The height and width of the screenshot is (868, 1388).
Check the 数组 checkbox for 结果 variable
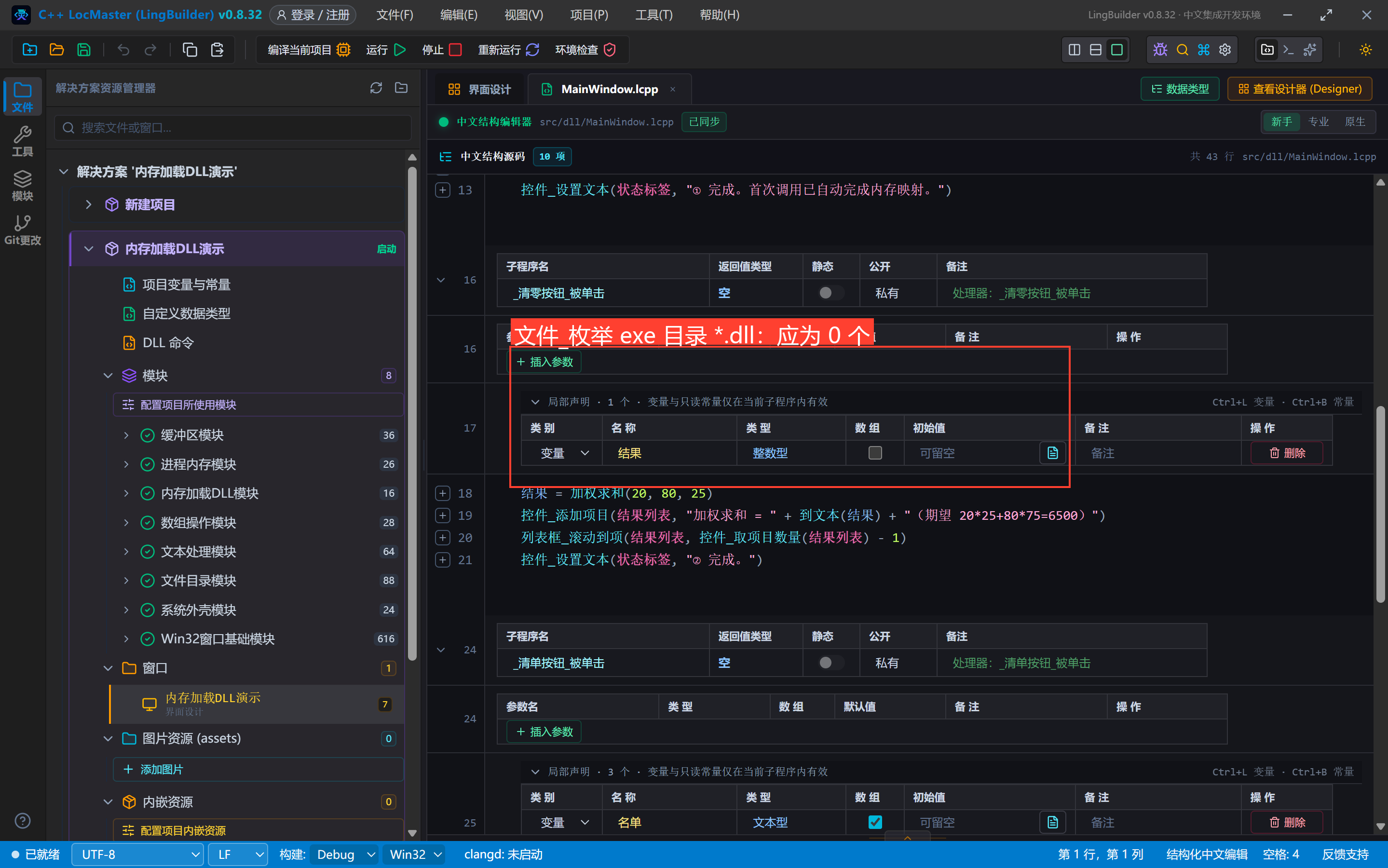coord(875,453)
